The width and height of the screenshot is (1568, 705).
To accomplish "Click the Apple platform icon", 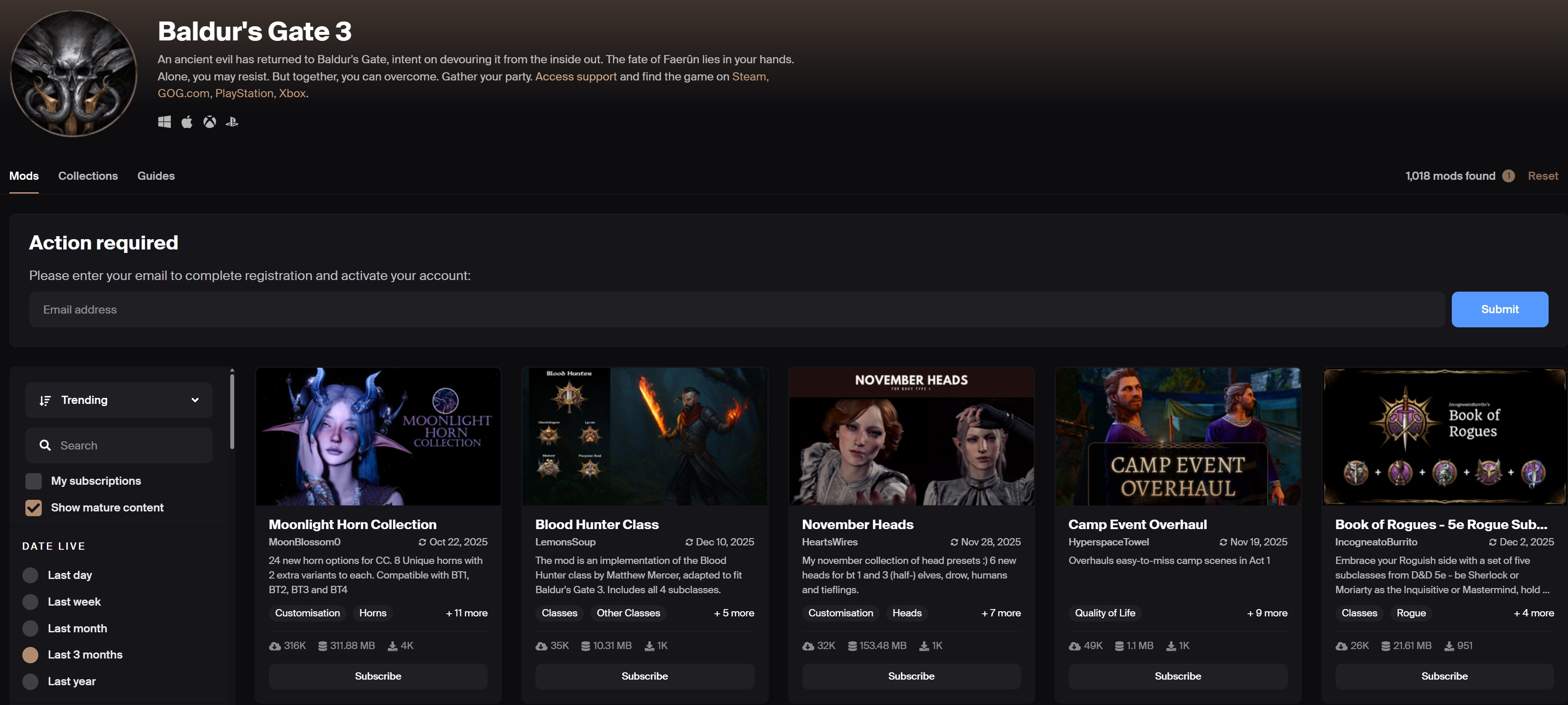I will (x=187, y=122).
